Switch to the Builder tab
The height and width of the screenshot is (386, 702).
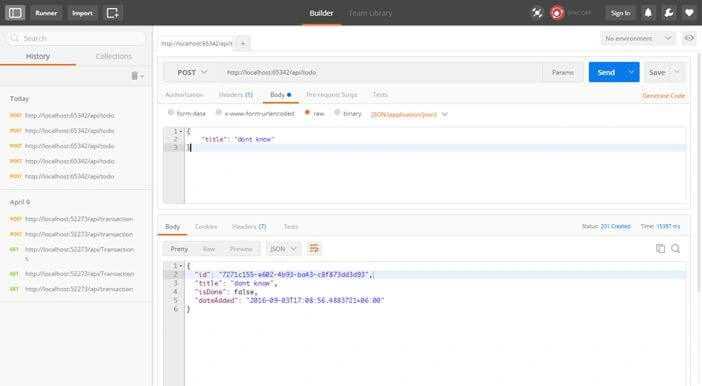pos(321,13)
